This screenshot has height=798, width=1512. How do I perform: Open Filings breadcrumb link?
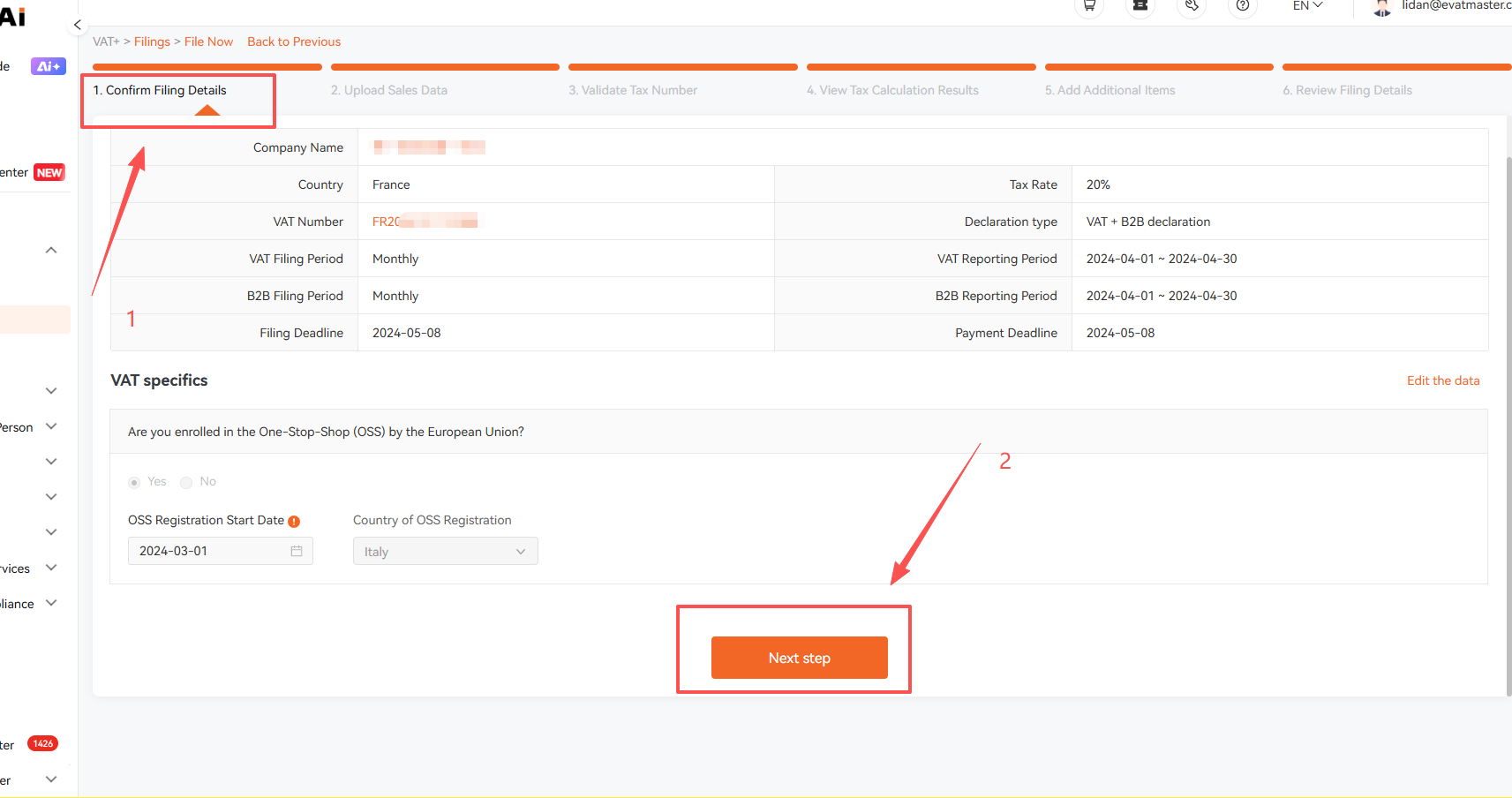click(x=152, y=41)
